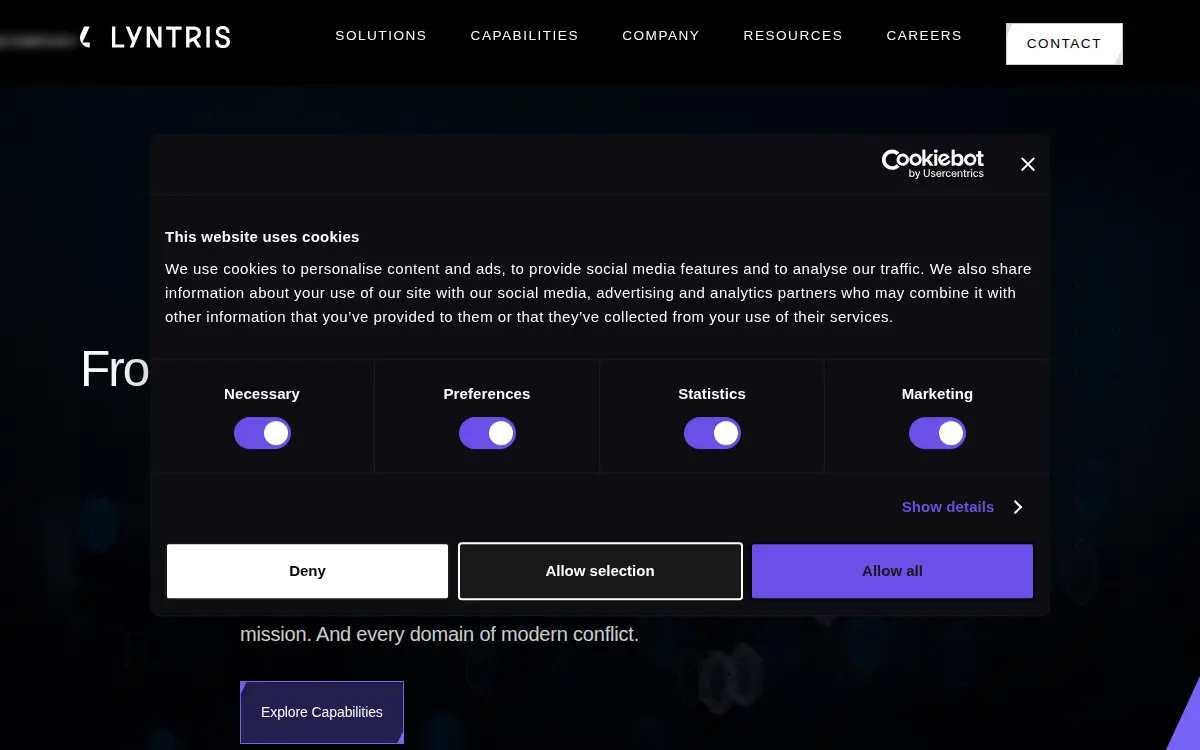Click the 'This website uses cookies' heading

point(262,237)
